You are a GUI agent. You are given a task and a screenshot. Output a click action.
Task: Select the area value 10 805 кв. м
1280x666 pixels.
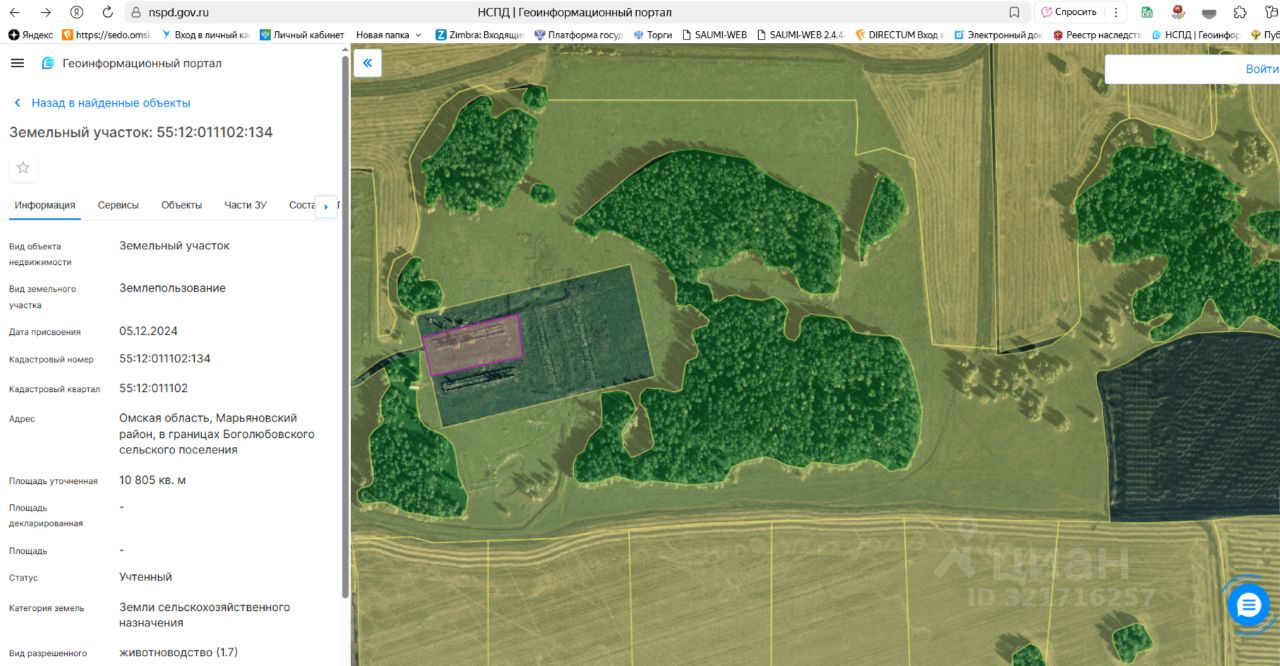[152, 480]
